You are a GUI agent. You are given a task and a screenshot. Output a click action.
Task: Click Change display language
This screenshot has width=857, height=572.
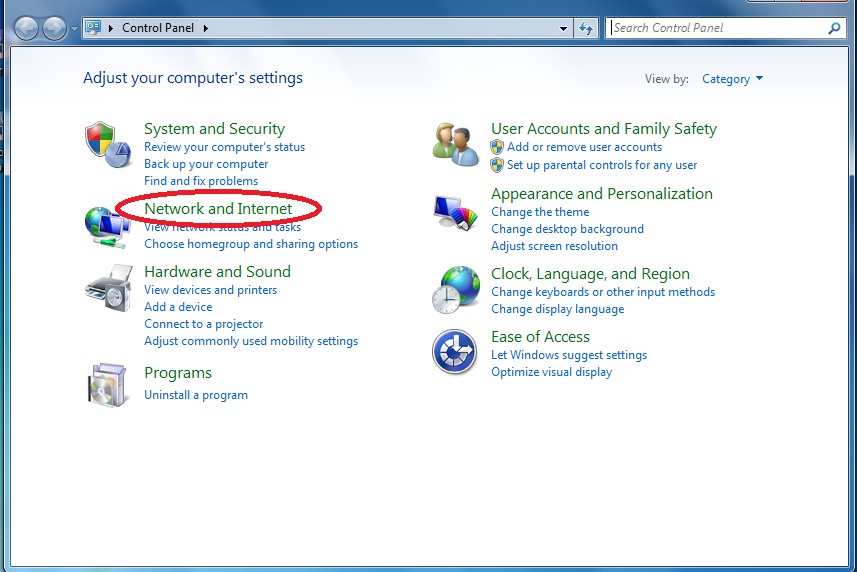pos(557,309)
